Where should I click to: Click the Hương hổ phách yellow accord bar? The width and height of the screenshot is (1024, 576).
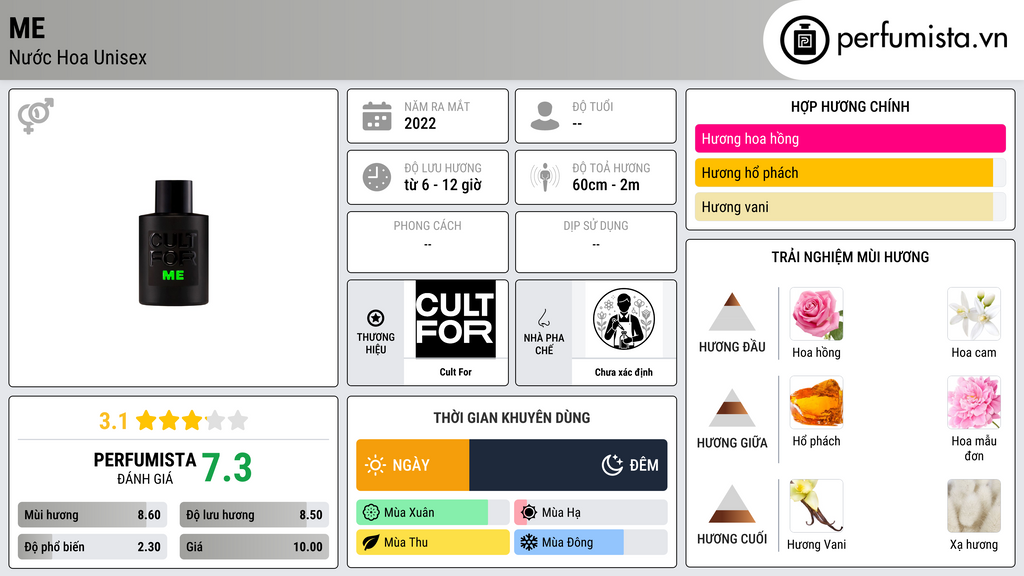click(x=850, y=173)
